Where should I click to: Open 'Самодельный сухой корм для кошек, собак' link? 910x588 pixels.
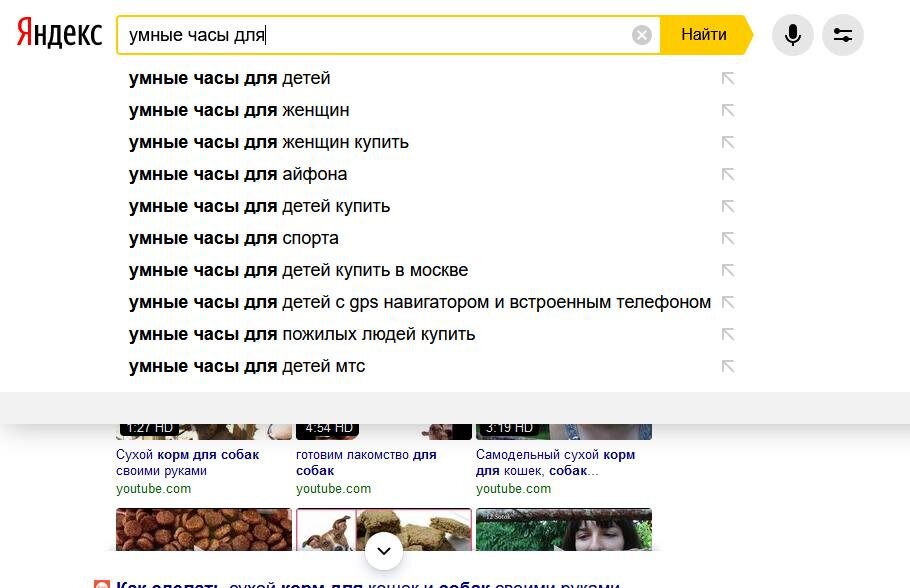click(x=555, y=463)
